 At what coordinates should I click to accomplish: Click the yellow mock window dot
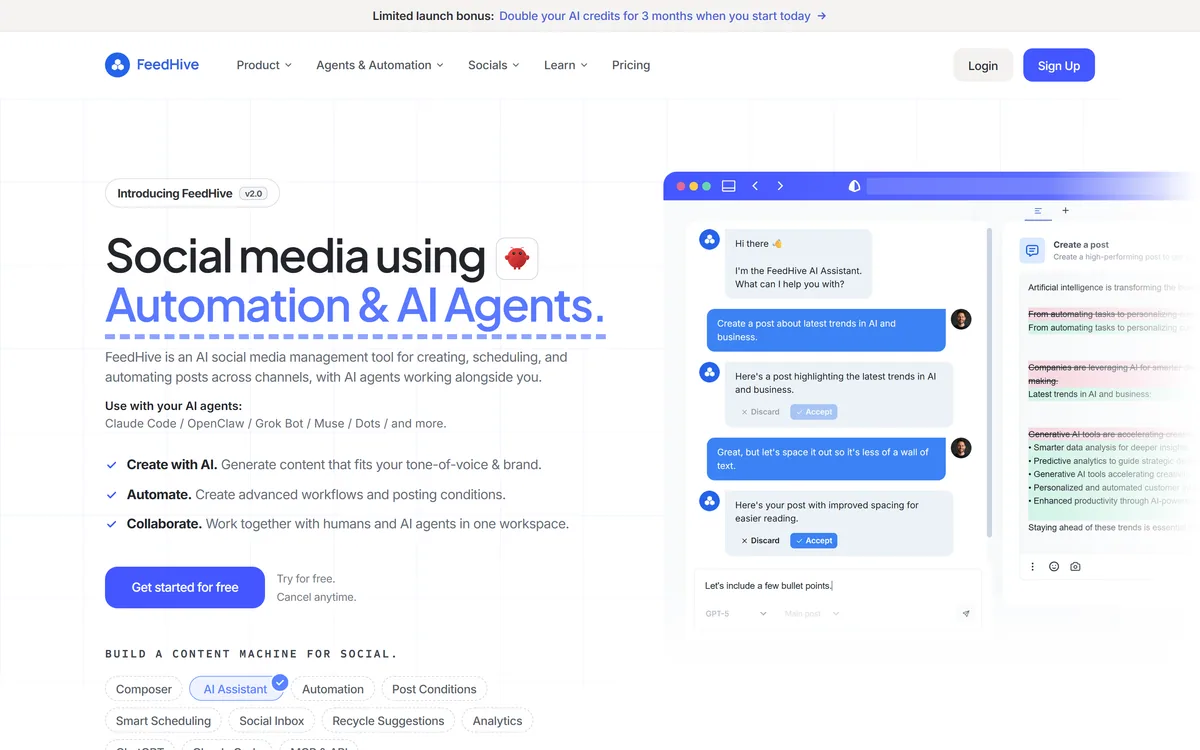694,186
